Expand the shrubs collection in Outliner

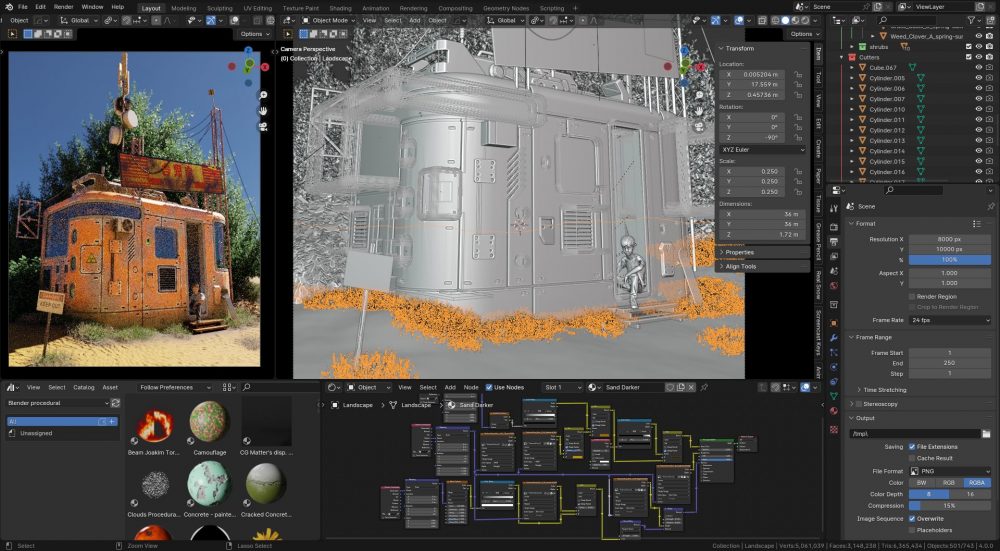(851, 47)
